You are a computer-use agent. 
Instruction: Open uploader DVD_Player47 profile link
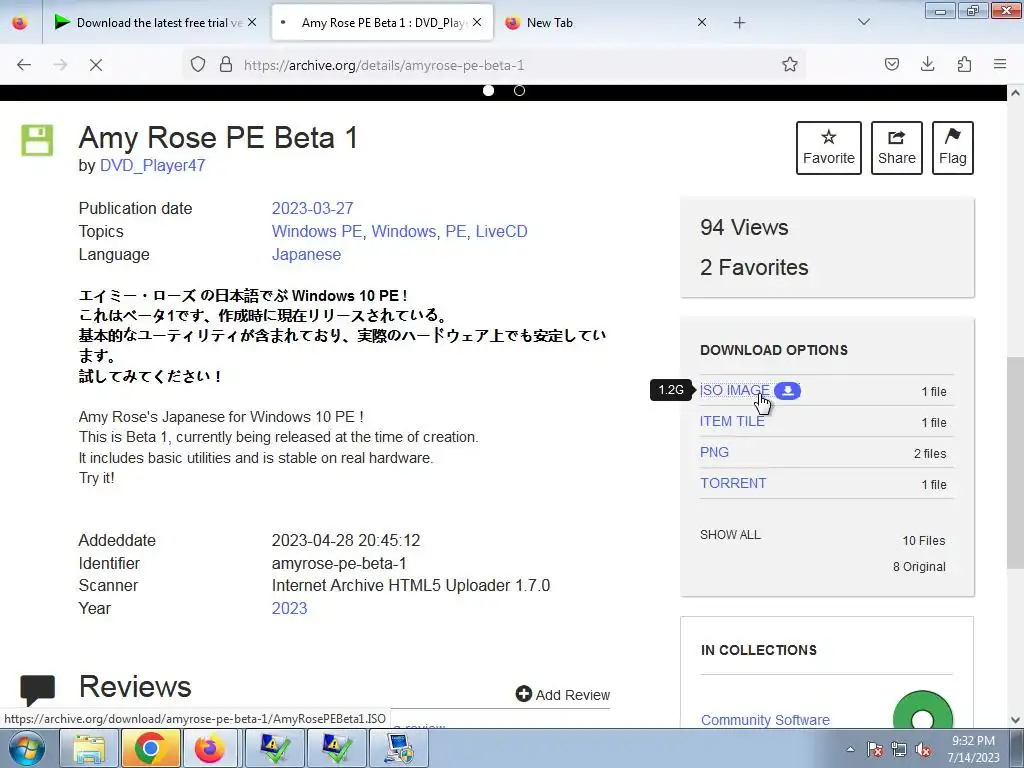coord(152,166)
